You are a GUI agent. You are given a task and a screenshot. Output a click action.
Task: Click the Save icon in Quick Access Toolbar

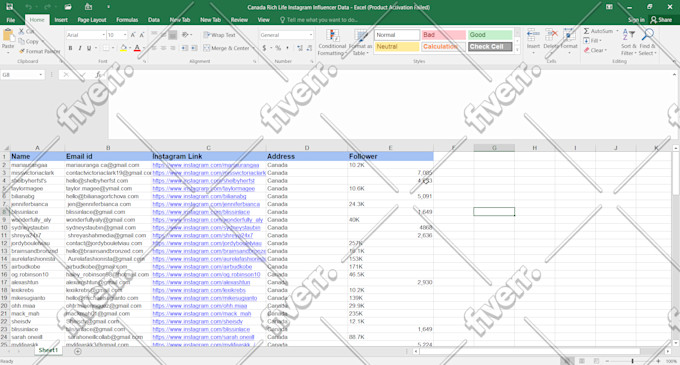[9, 7]
